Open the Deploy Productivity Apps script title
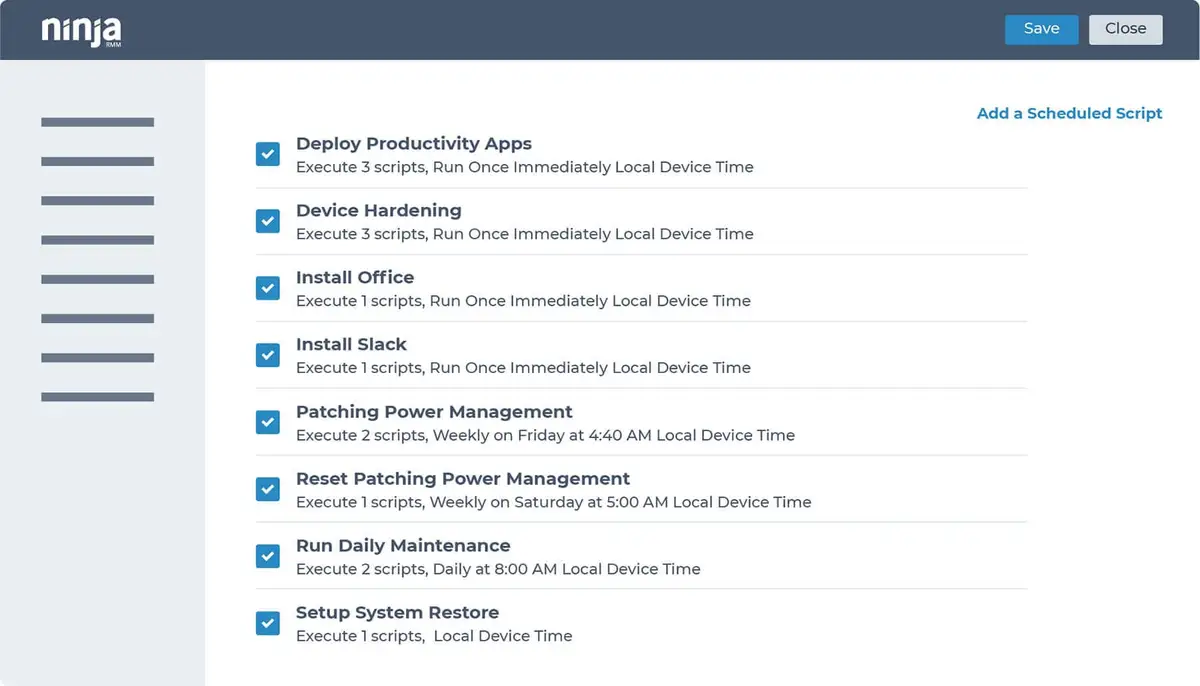Viewport: 1200px width, 686px height. 414,144
